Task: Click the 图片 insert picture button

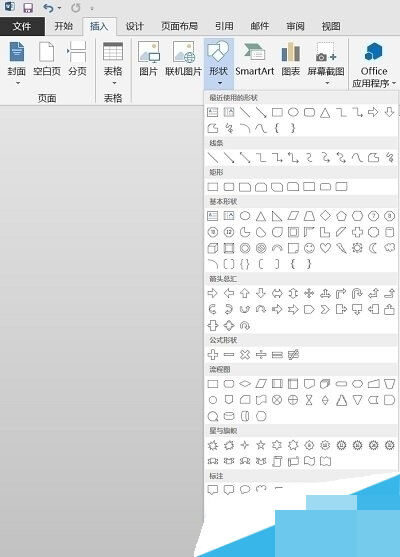Action: pos(148,59)
